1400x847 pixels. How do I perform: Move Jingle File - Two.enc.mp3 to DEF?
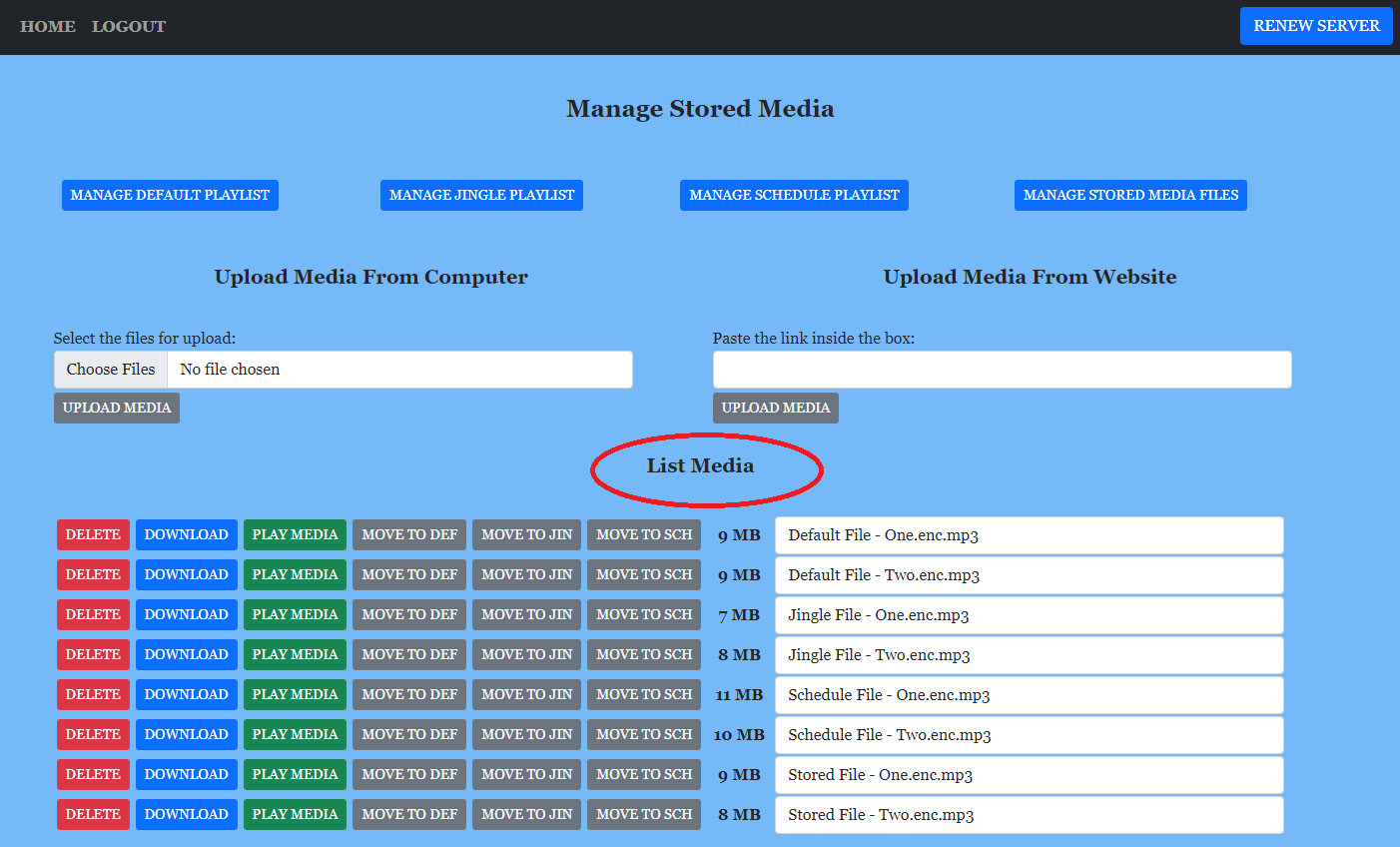pos(409,654)
